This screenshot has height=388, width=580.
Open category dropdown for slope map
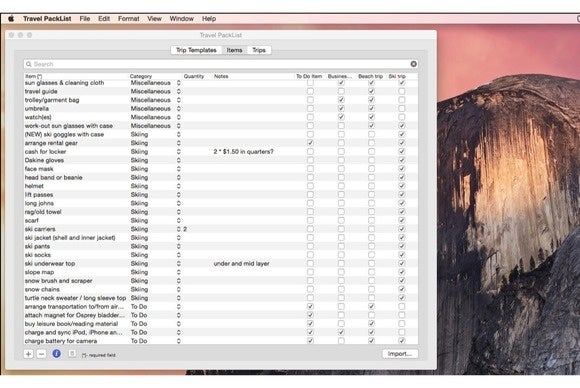(x=179, y=272)
